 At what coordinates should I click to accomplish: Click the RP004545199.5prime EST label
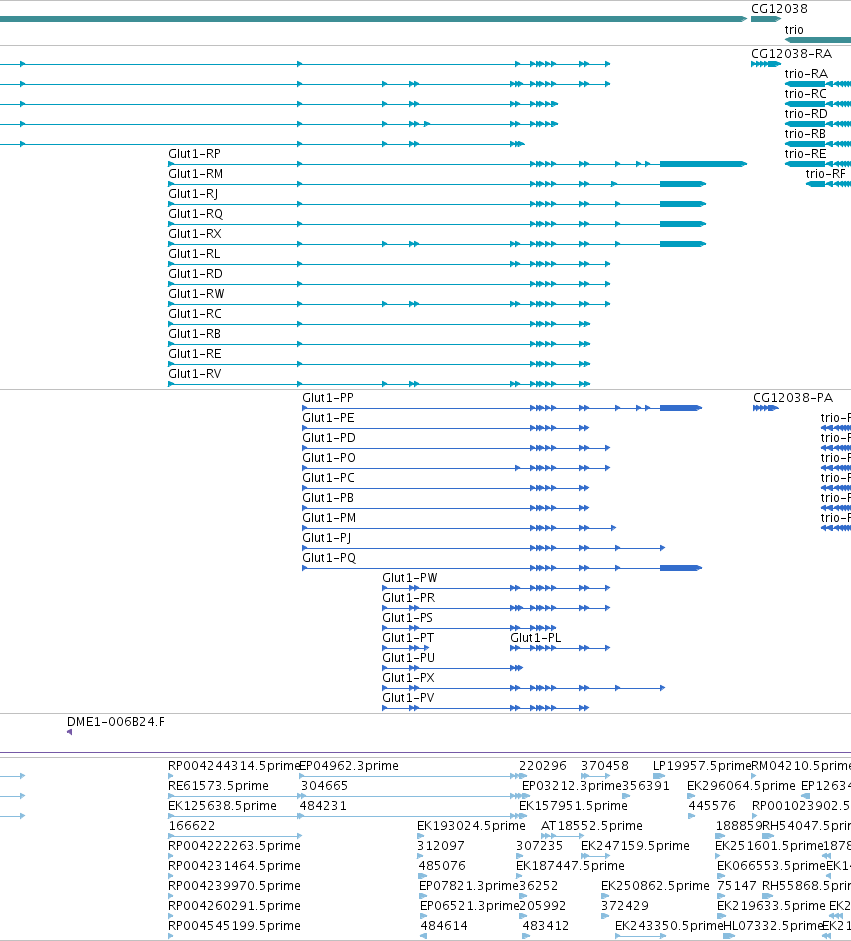coord(234,925)
